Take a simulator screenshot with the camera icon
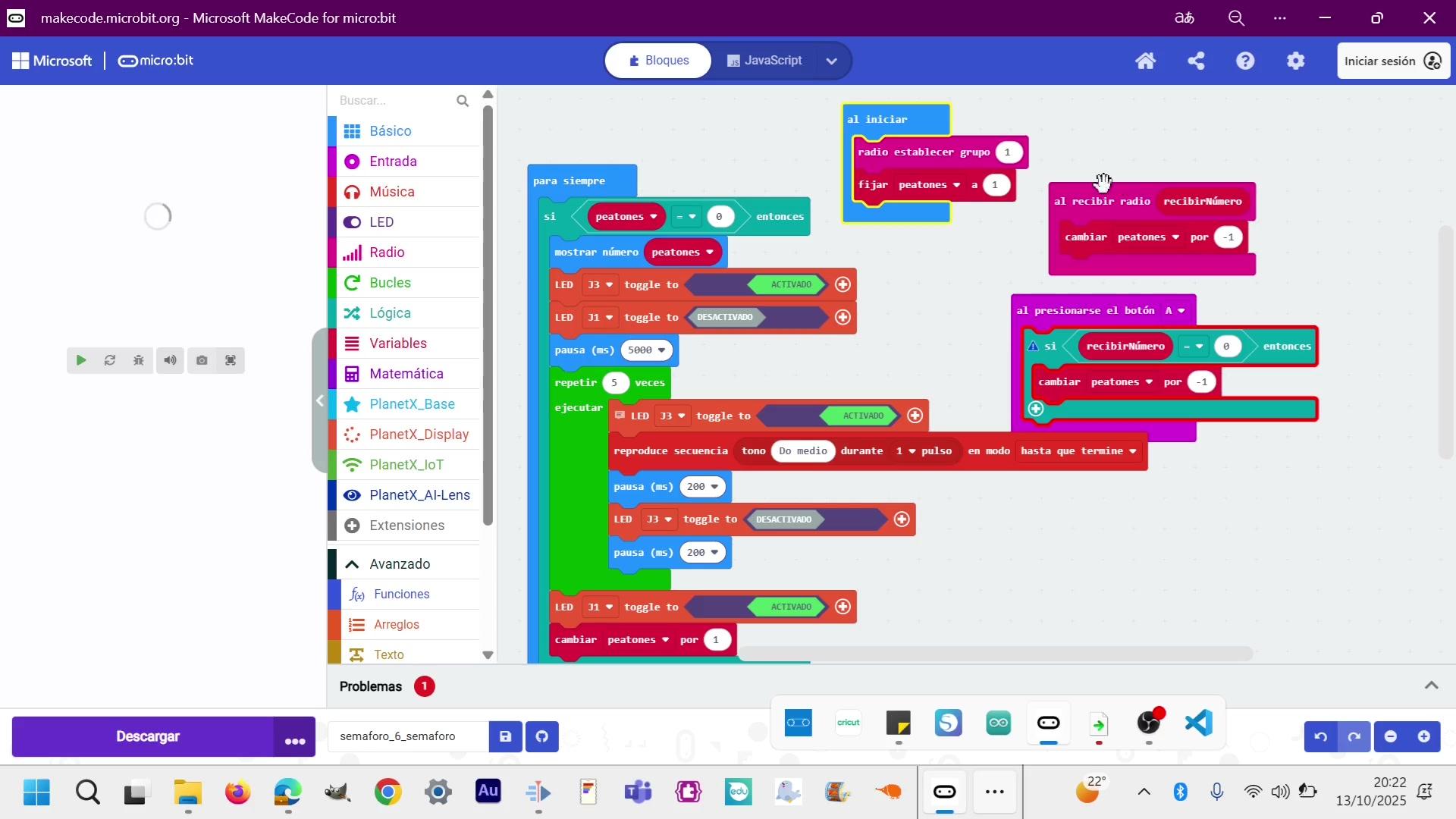This screenshot has width=1456, height=819. pos(201,360)
